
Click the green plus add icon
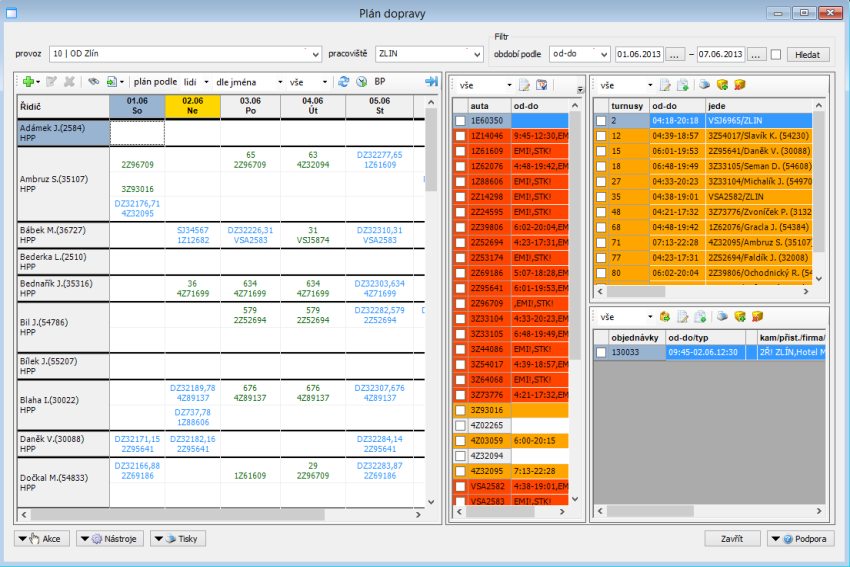[x=27, y=82]
